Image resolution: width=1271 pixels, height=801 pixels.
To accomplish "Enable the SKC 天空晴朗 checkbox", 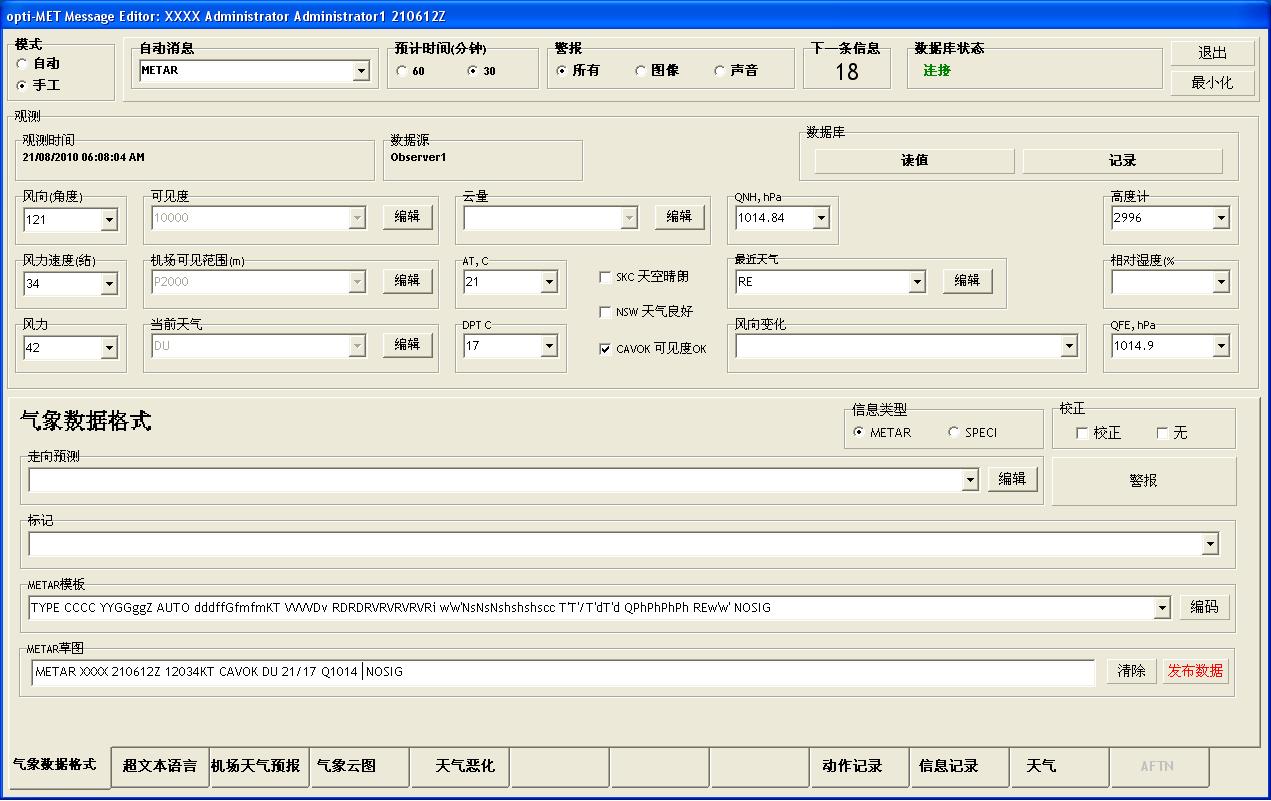I will click(605, 277).
